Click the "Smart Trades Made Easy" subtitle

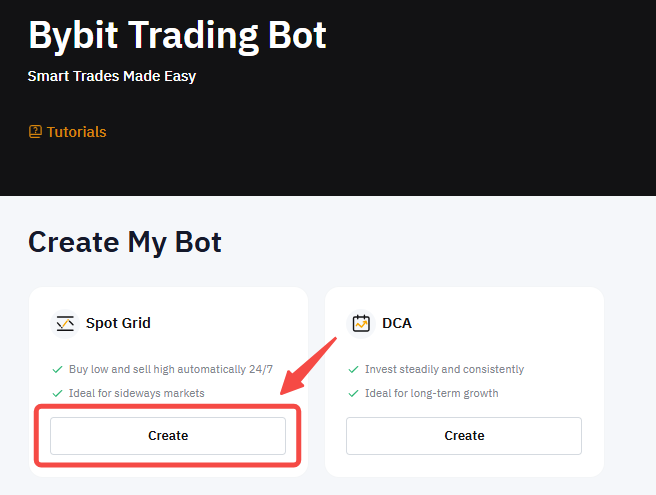point(112,76)
